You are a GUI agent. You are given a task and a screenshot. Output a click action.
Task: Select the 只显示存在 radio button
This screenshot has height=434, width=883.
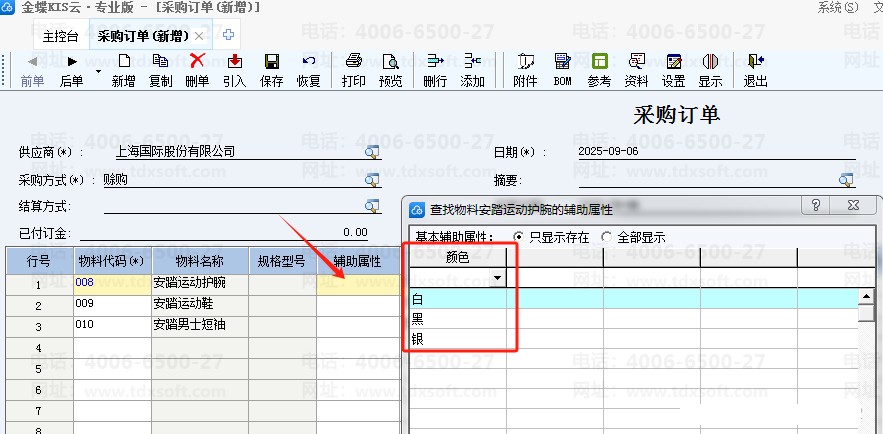(518, 237)
